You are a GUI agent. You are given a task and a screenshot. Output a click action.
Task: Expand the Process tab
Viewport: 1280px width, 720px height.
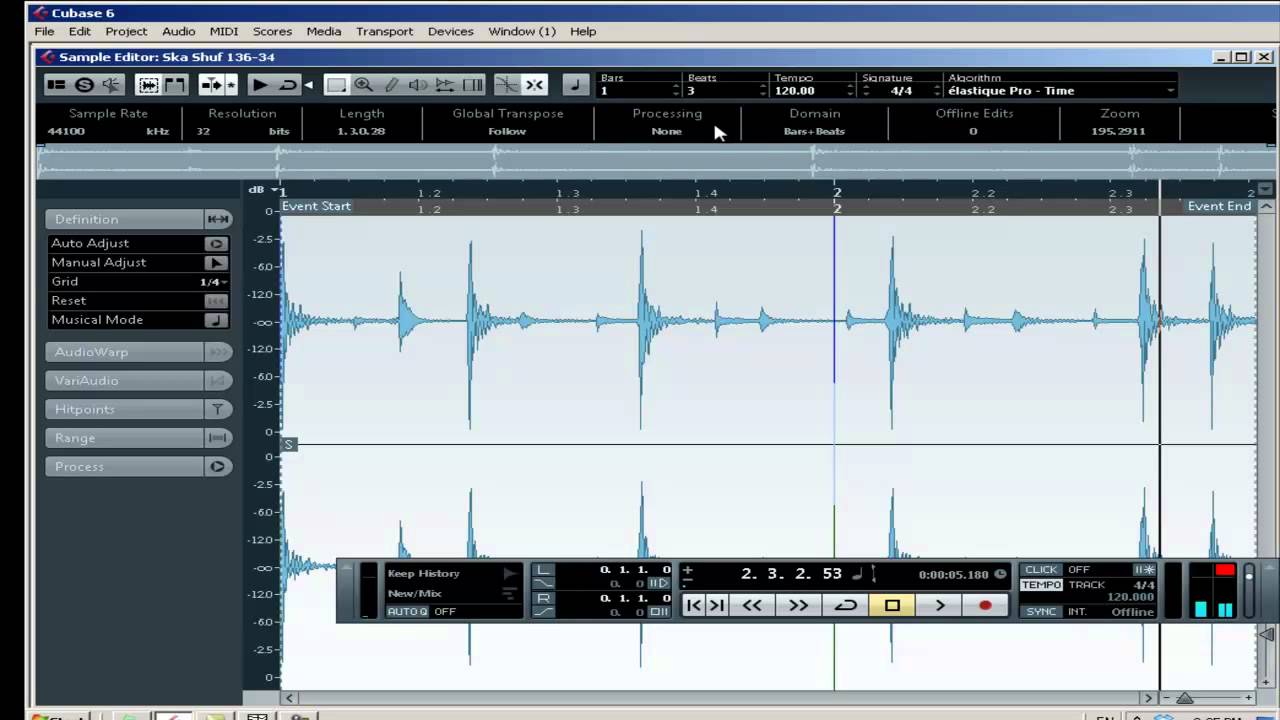[x=138, y=466]
